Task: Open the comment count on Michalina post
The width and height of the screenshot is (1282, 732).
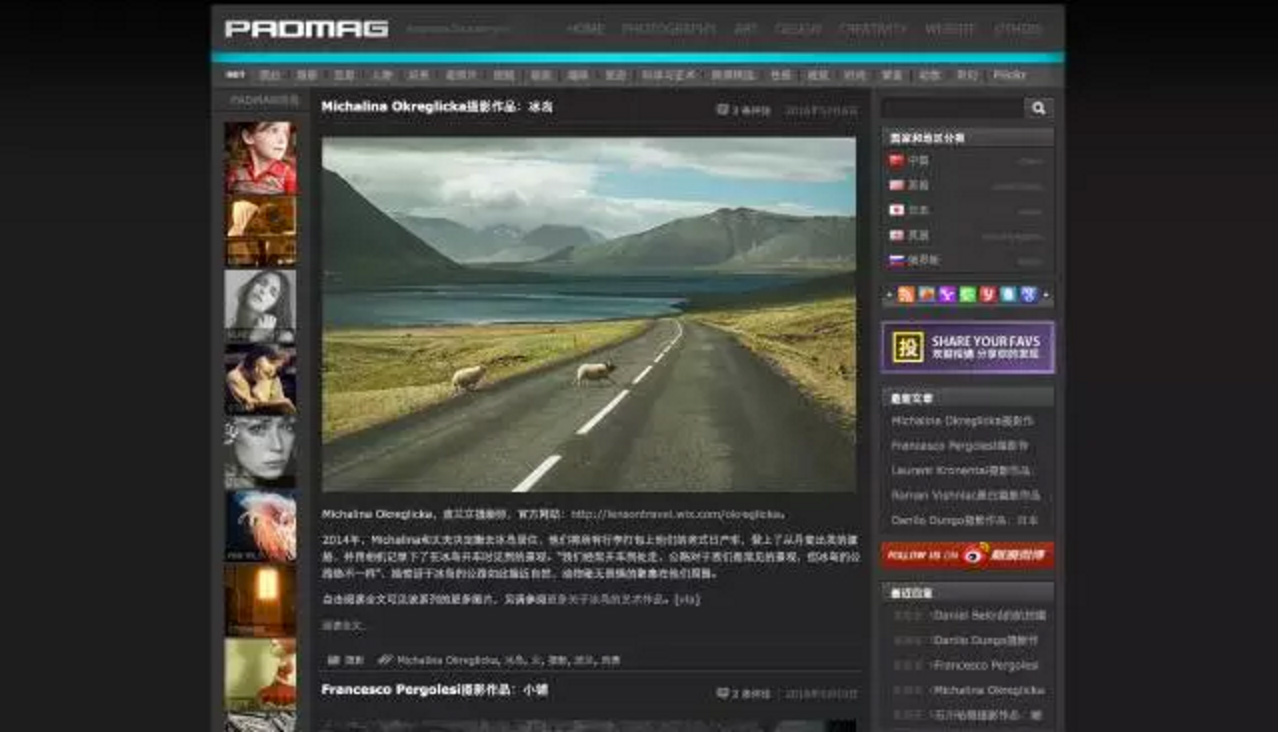Action: pyautogui.click(x=743, y=110)
